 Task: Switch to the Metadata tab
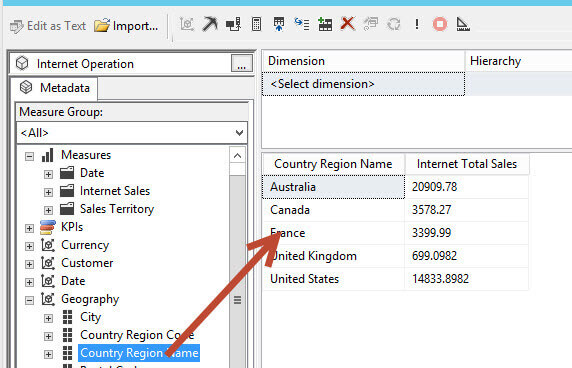55,88
